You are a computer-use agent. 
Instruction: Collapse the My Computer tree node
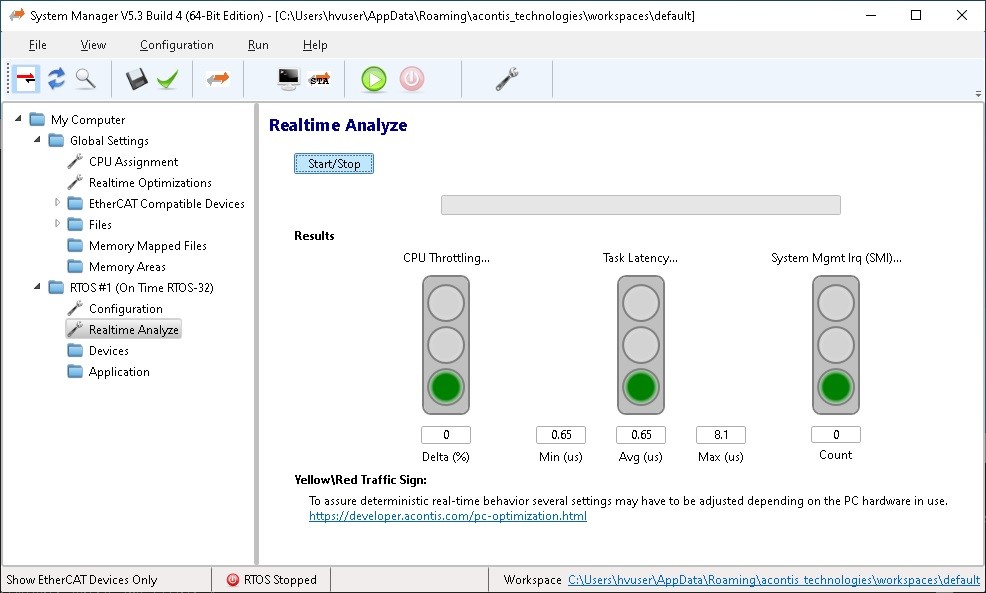19,119
